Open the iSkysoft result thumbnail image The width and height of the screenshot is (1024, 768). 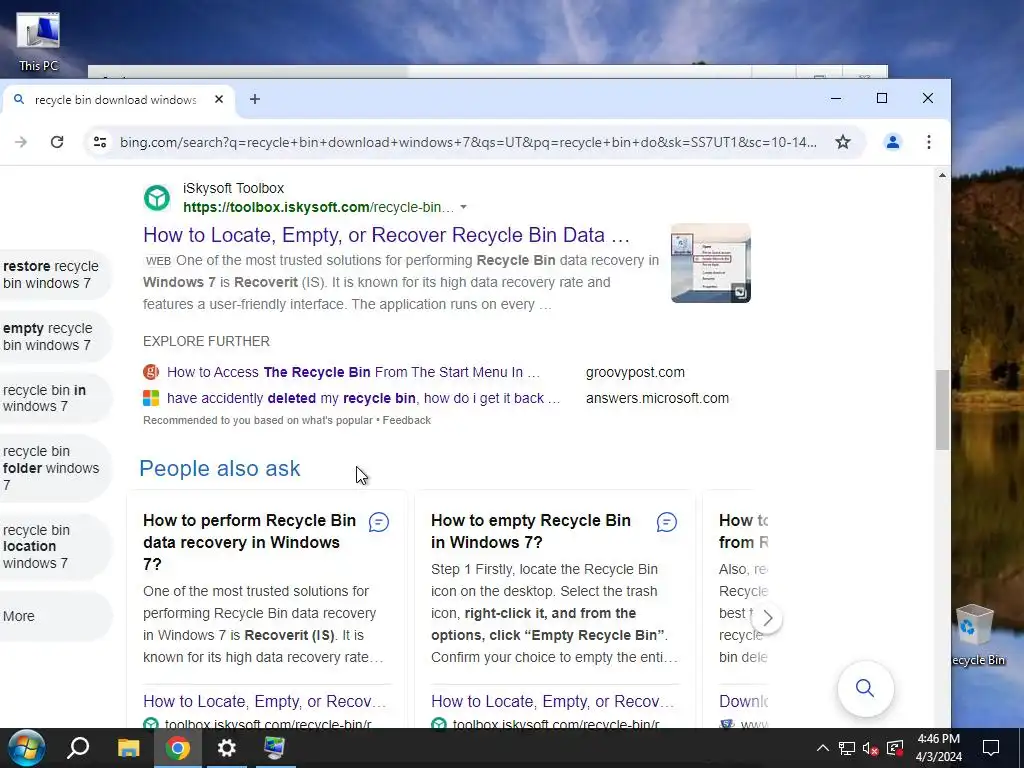[x=711, y=263]
